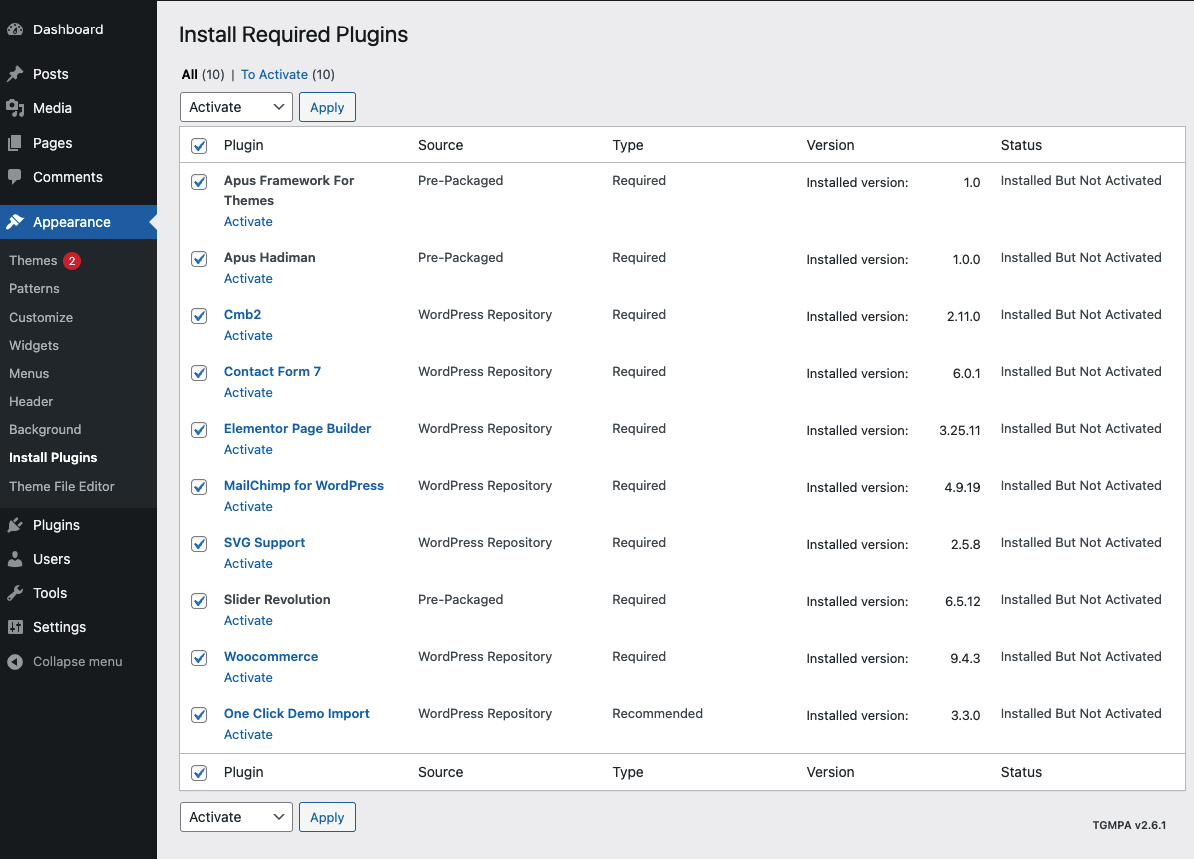Click the Posts pushpin icon
The height and width of the screenshot is (859, 1194).
[x=15, y=74]
